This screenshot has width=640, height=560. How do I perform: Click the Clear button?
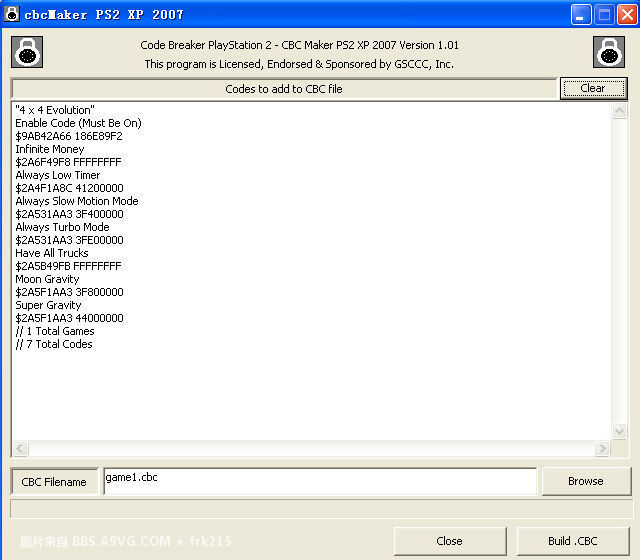coord(593,88)
